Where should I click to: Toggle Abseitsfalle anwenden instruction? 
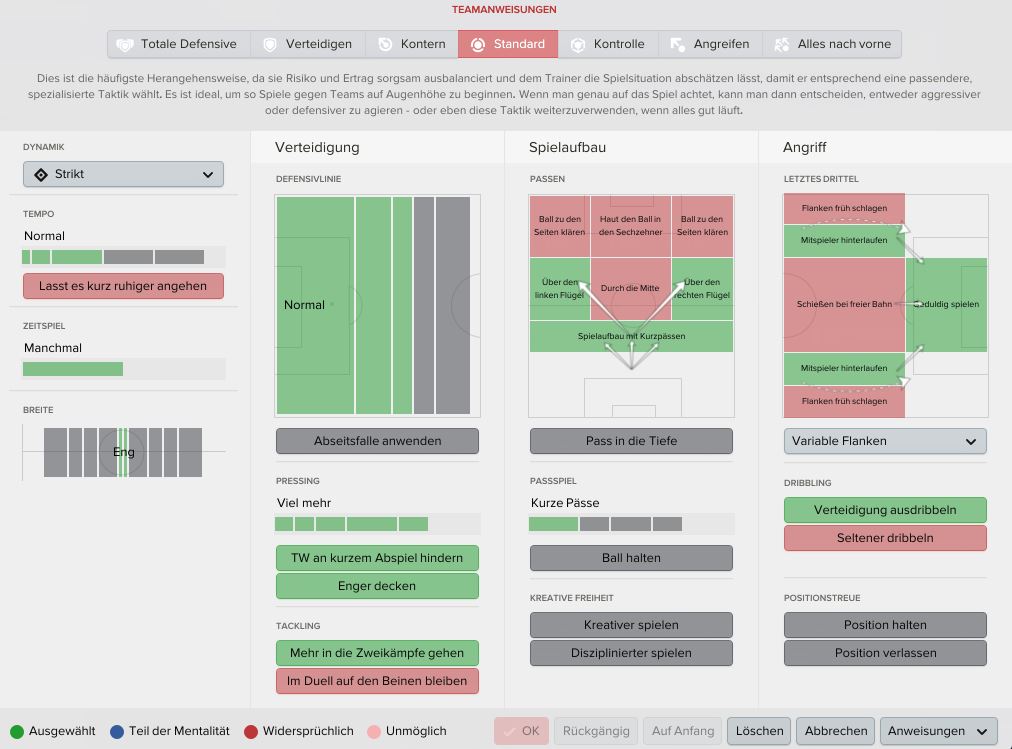point(378,441)
